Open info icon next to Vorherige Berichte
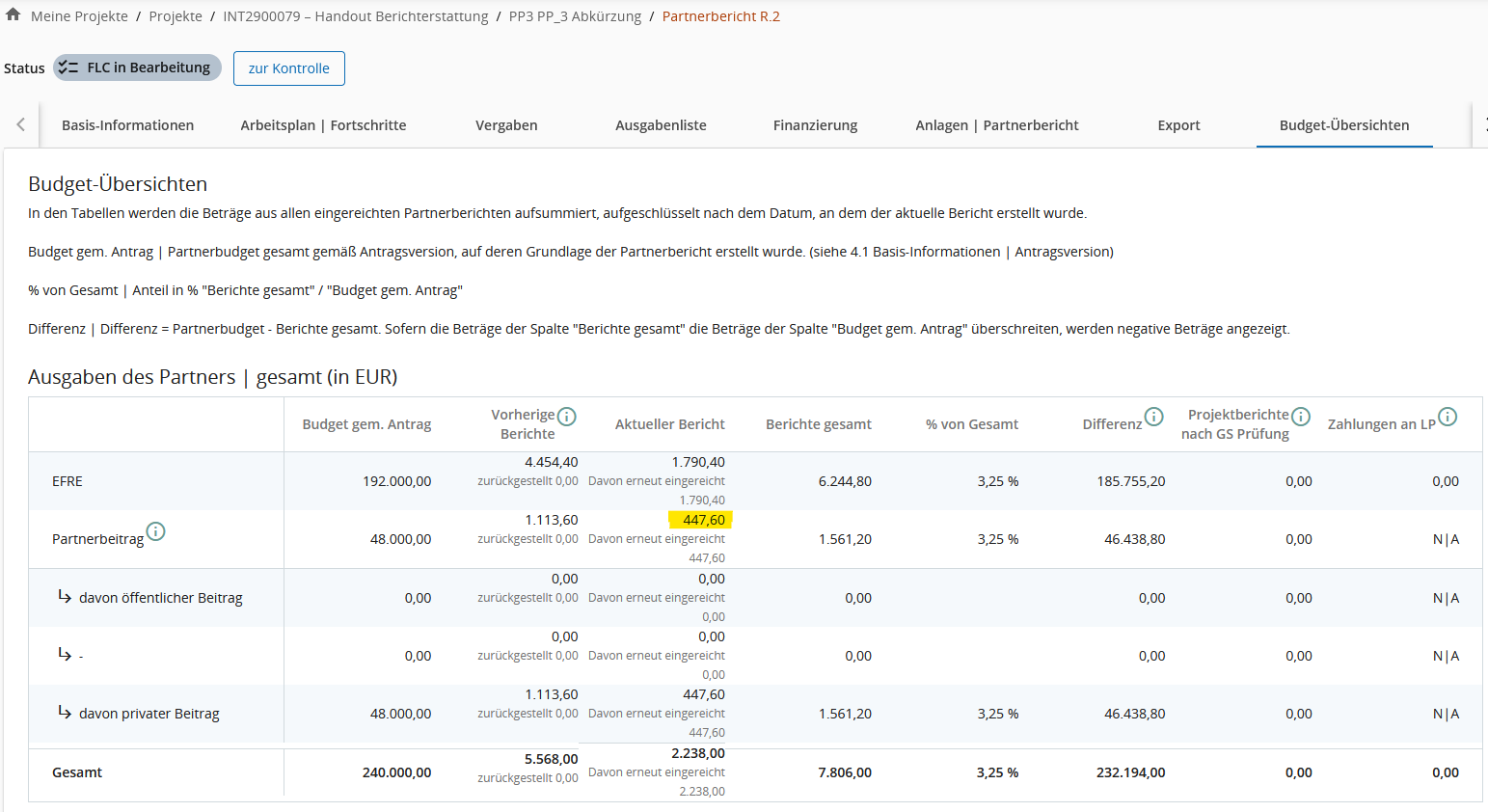 [x=567, y=416]
